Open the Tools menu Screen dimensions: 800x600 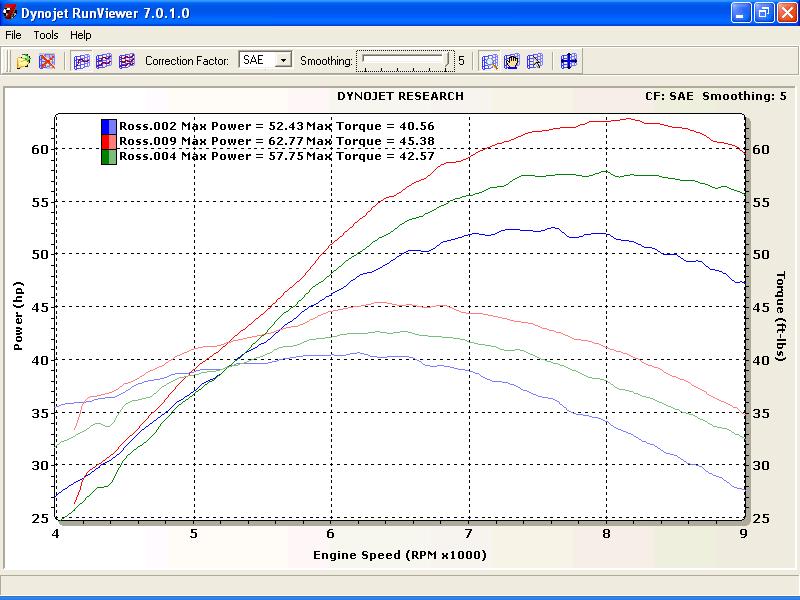tap(46, 35)
